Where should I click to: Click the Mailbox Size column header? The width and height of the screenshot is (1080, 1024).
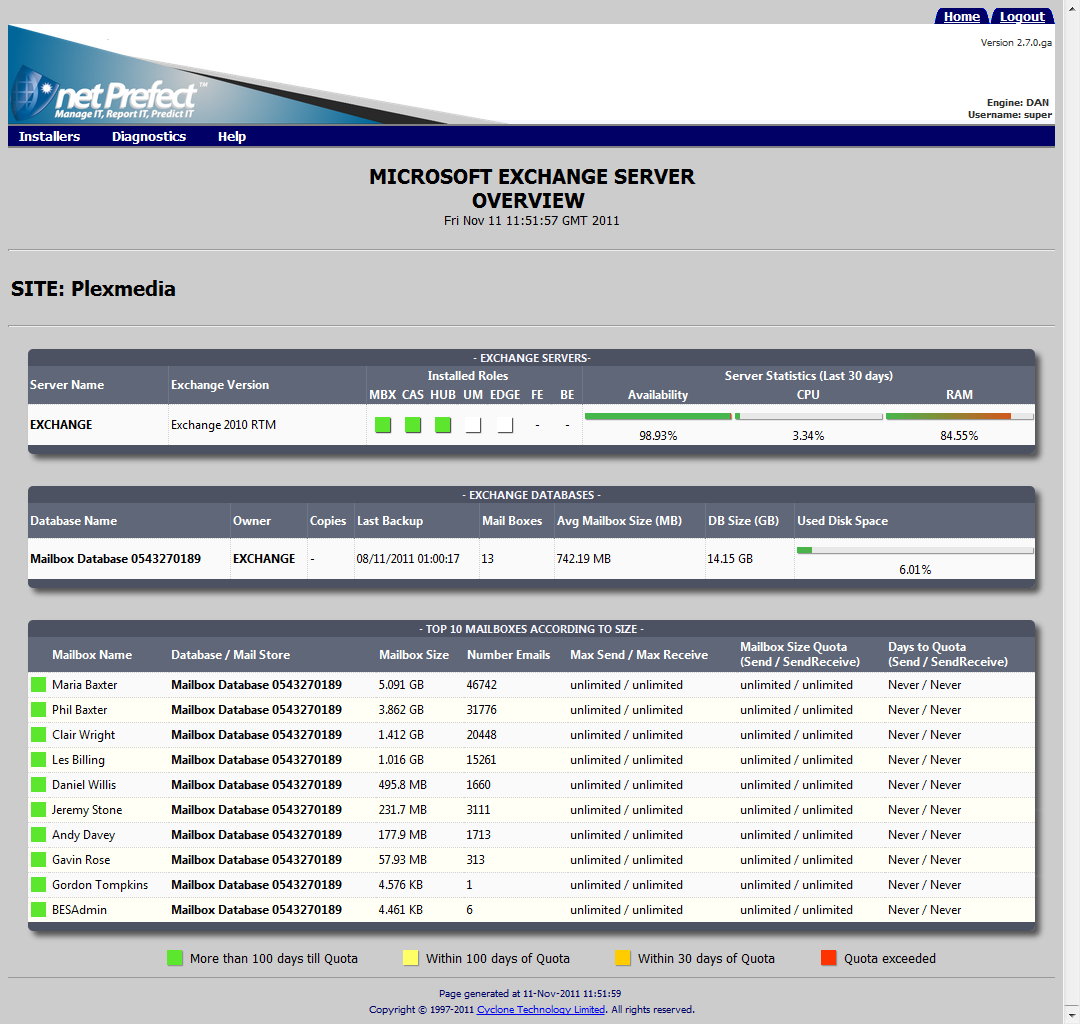click(x=414, y=655)
